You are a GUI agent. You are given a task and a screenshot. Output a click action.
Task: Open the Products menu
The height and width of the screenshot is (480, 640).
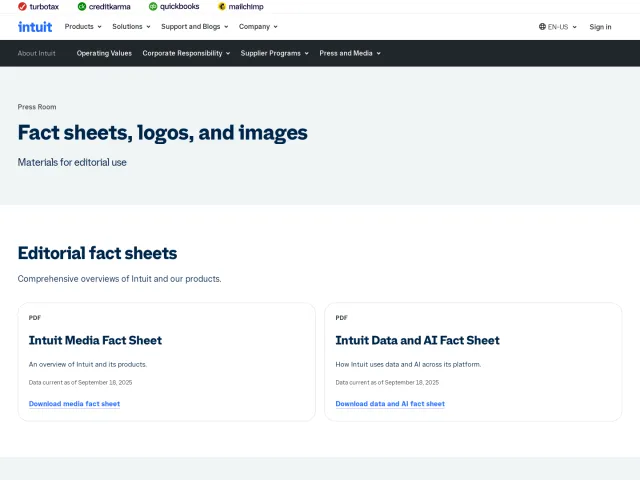(83, 27)
